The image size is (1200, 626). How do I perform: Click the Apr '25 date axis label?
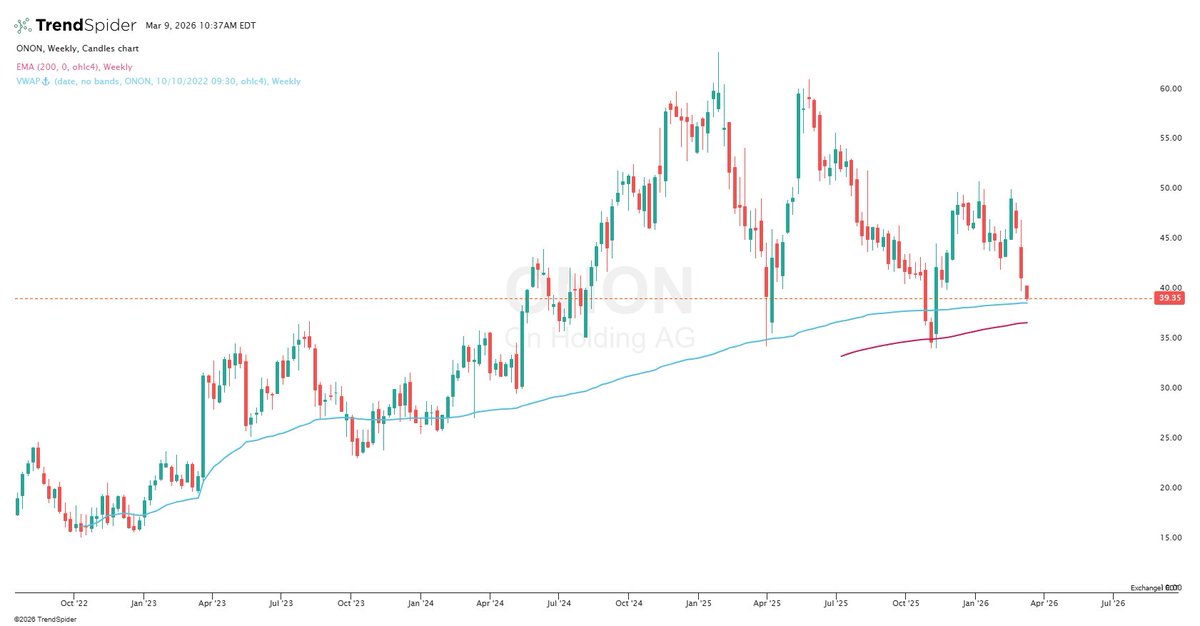(x=767, y=604)
